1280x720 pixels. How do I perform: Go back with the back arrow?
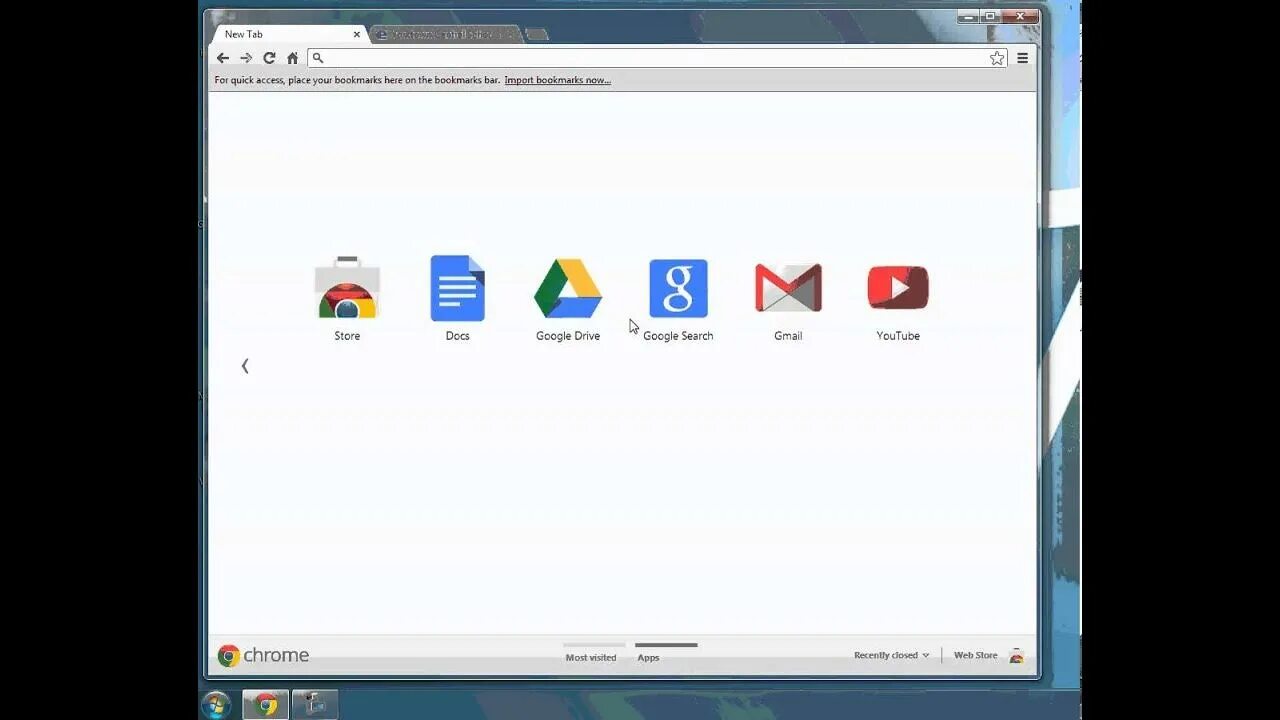(223, 58)
